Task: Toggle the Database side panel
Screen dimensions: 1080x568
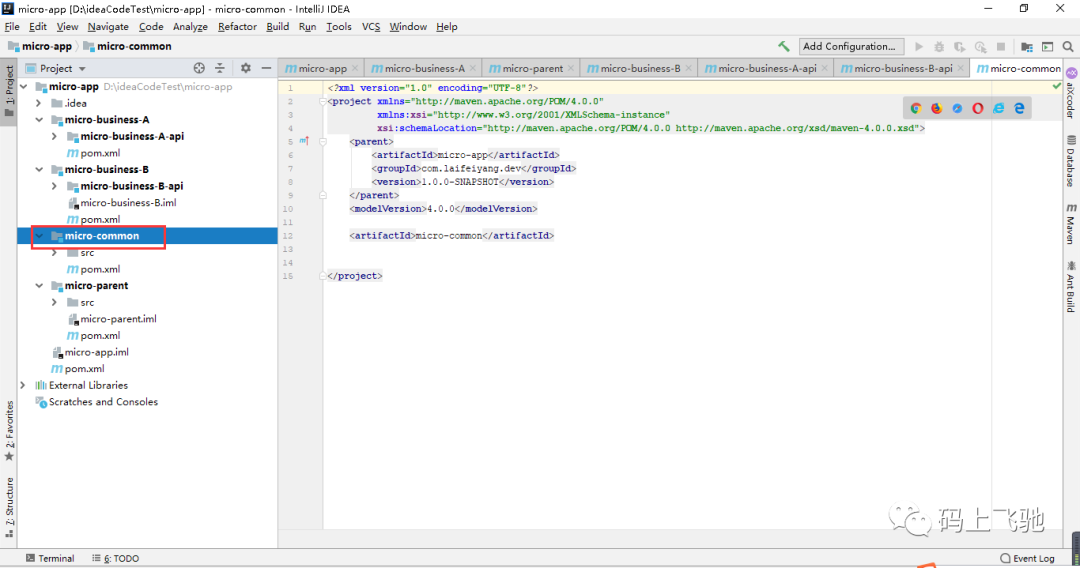Action: click(x=1071, y=161)
